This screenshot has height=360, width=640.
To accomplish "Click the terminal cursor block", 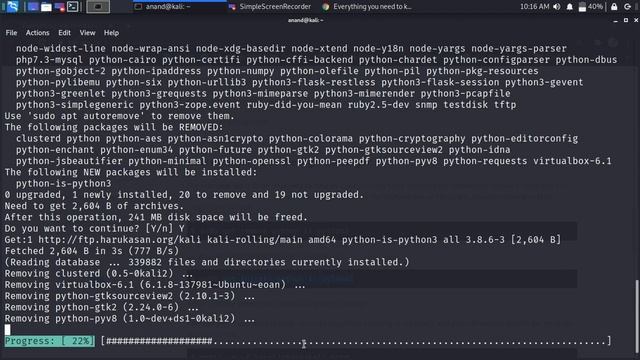I will click(8, 329).
